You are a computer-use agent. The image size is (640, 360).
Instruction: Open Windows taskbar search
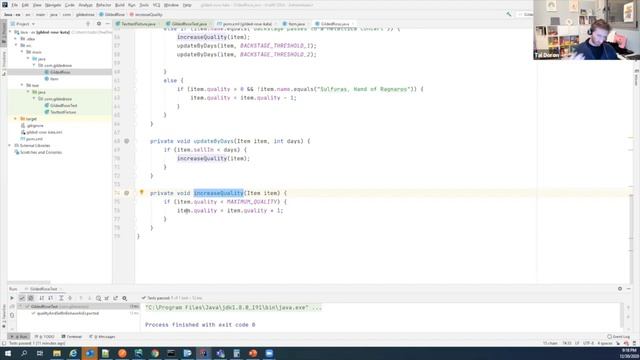(x=24, y=353)
